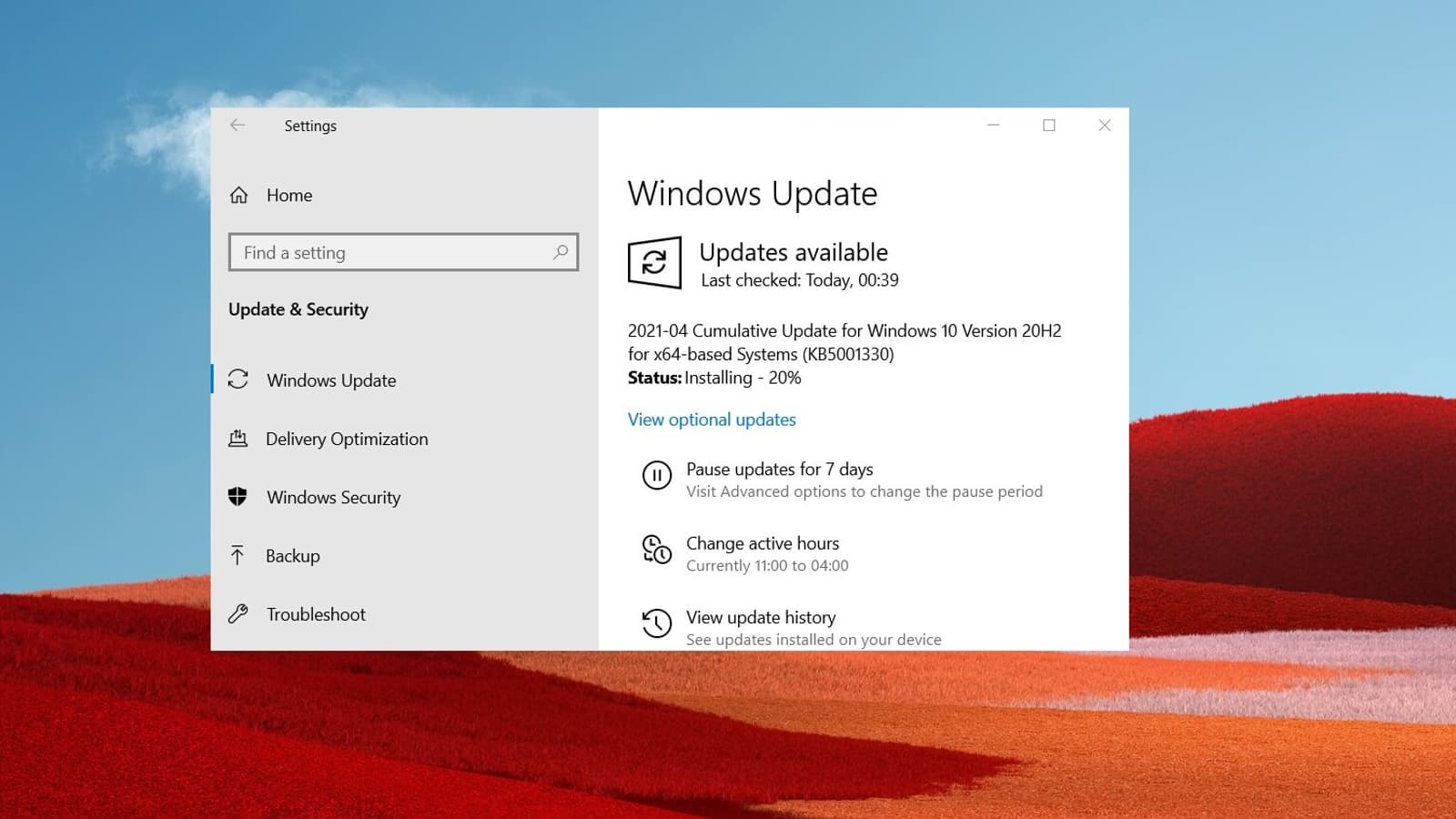Viewport: 1456px width, 819px height.
Task: Close the Settings window
Action: (1105, 126)
